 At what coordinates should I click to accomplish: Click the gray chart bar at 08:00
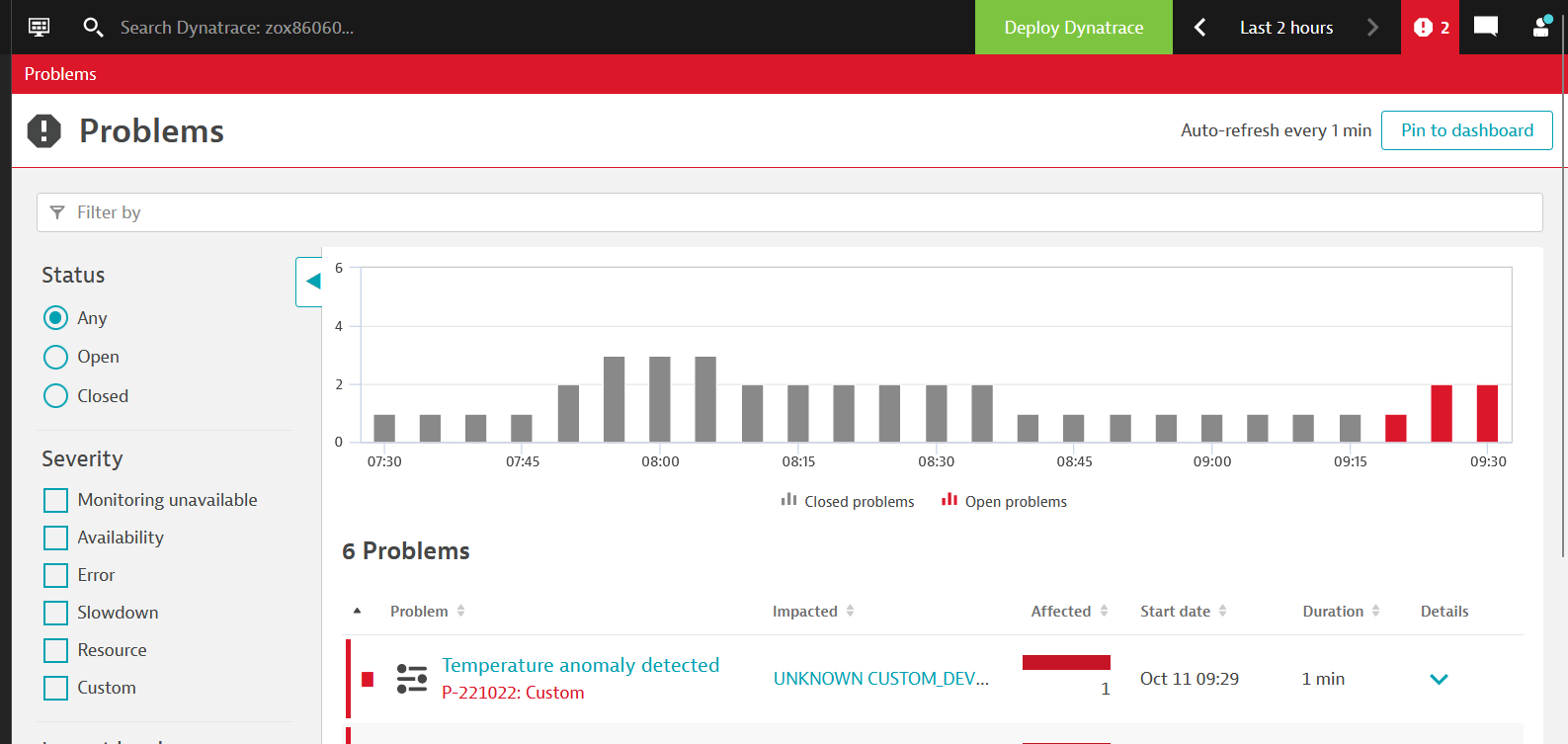coord(660,399)
